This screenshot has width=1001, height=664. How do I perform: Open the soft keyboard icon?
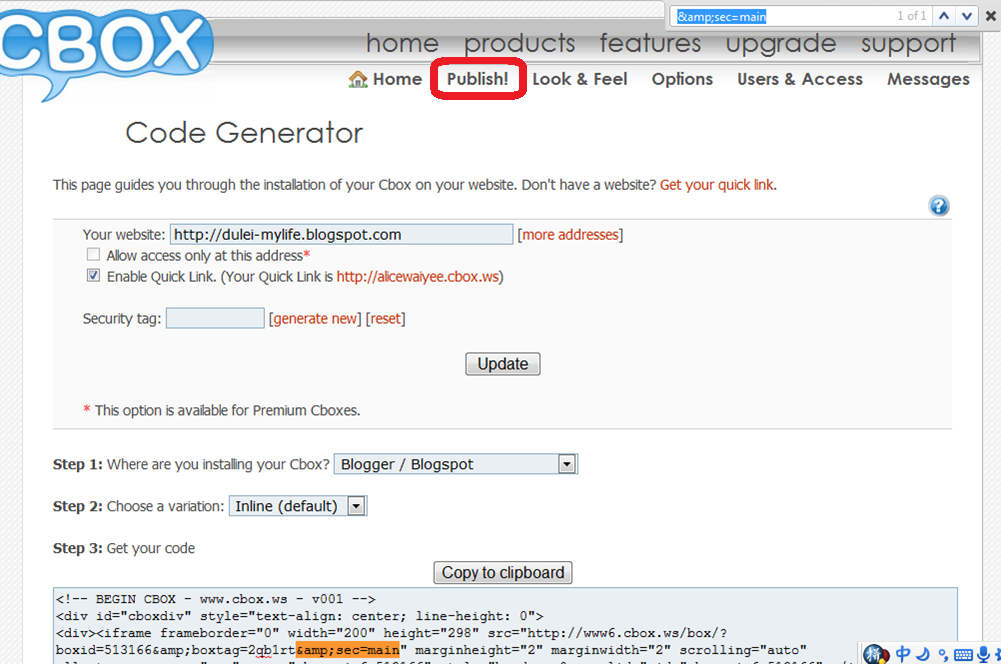coord(963,654)
